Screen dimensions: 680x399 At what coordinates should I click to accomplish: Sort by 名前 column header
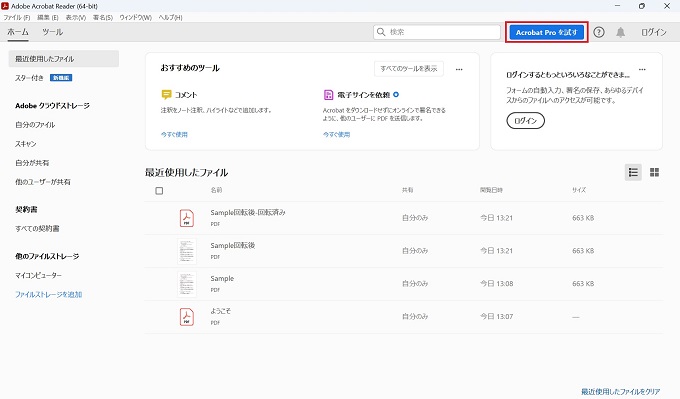point(216,190)
